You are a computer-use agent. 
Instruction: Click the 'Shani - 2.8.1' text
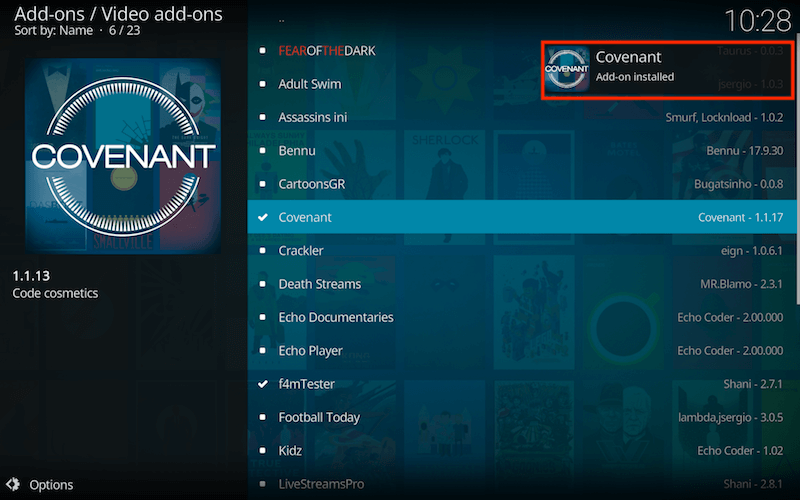tap(753, 484)
